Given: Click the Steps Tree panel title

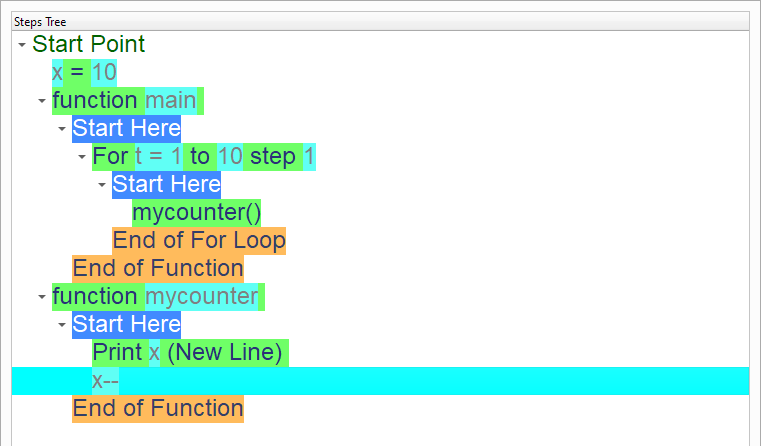Looking at the screenshot, I should (40, 21).
